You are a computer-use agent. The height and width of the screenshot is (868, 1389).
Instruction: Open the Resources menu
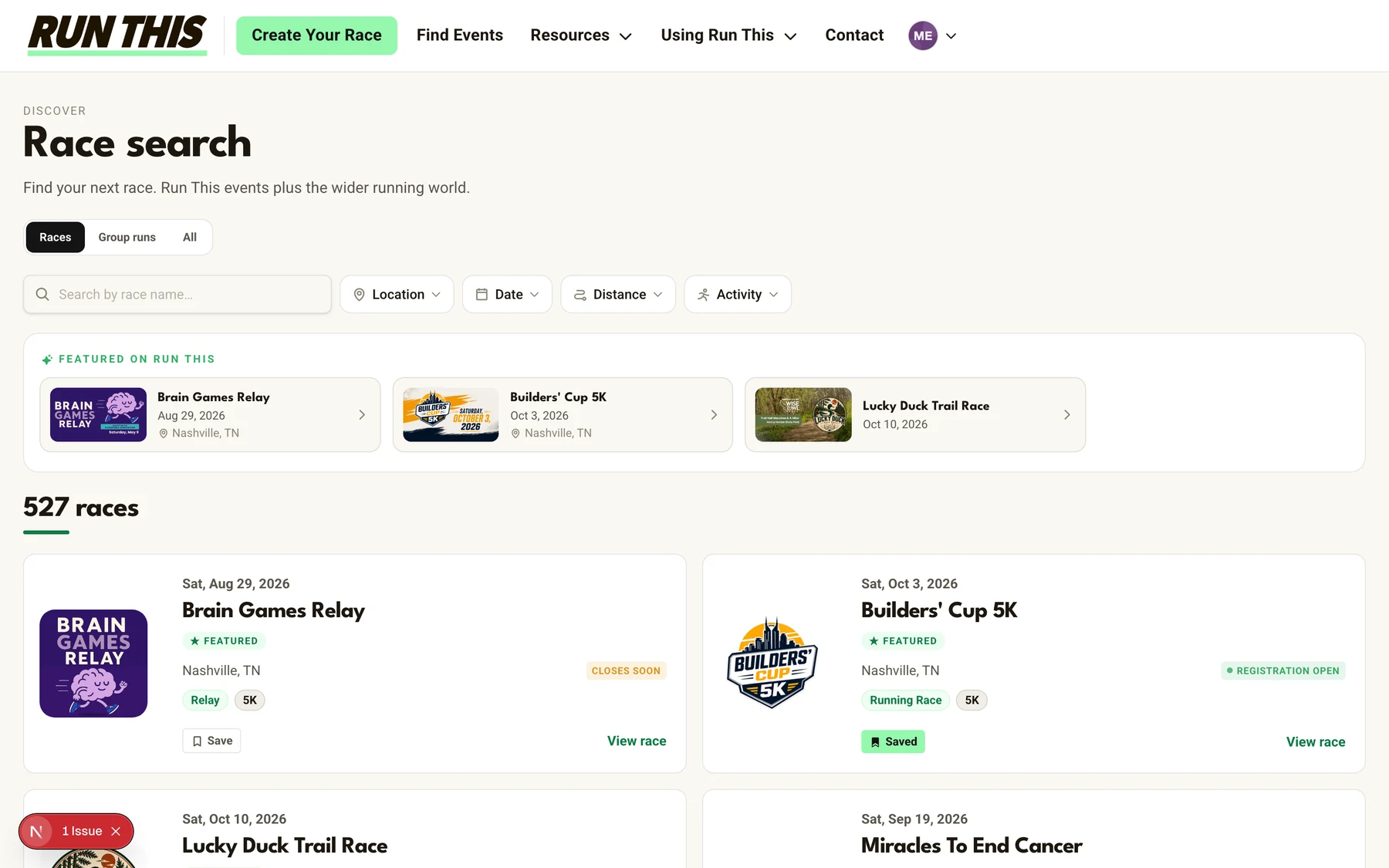581,35
